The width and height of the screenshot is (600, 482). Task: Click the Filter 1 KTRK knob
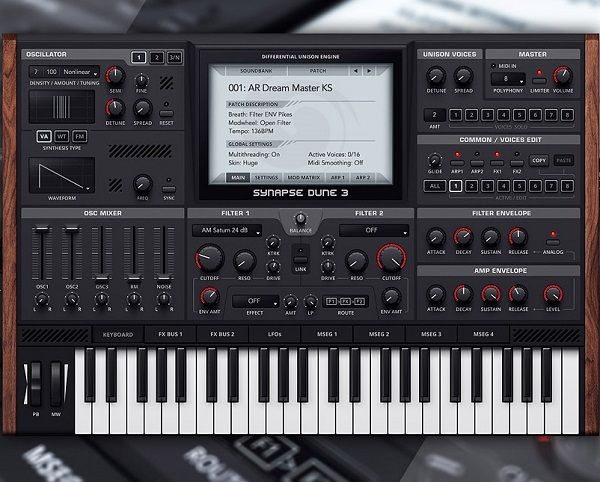(273, 243)
